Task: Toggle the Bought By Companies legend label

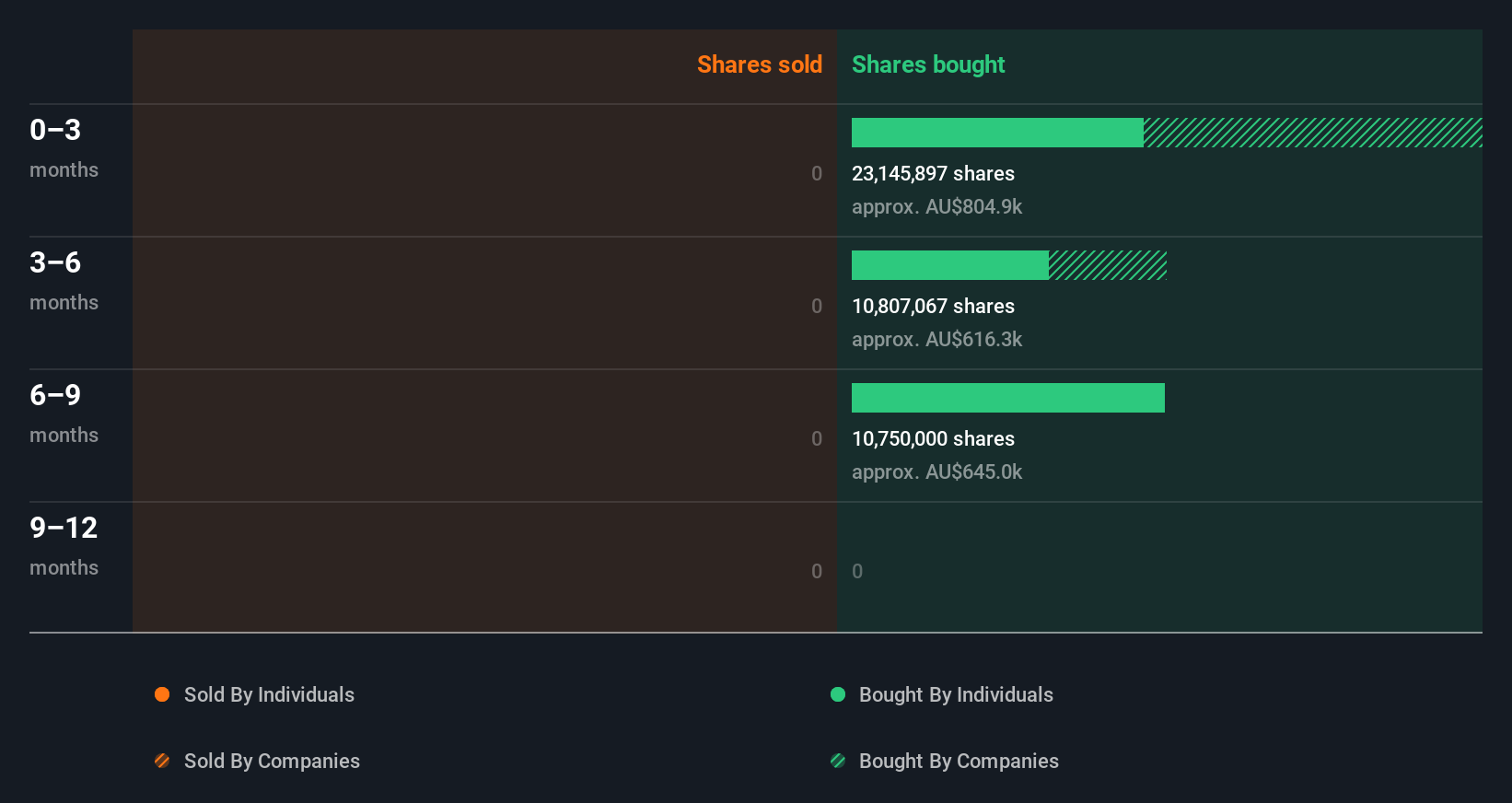Action: point(959,761)
